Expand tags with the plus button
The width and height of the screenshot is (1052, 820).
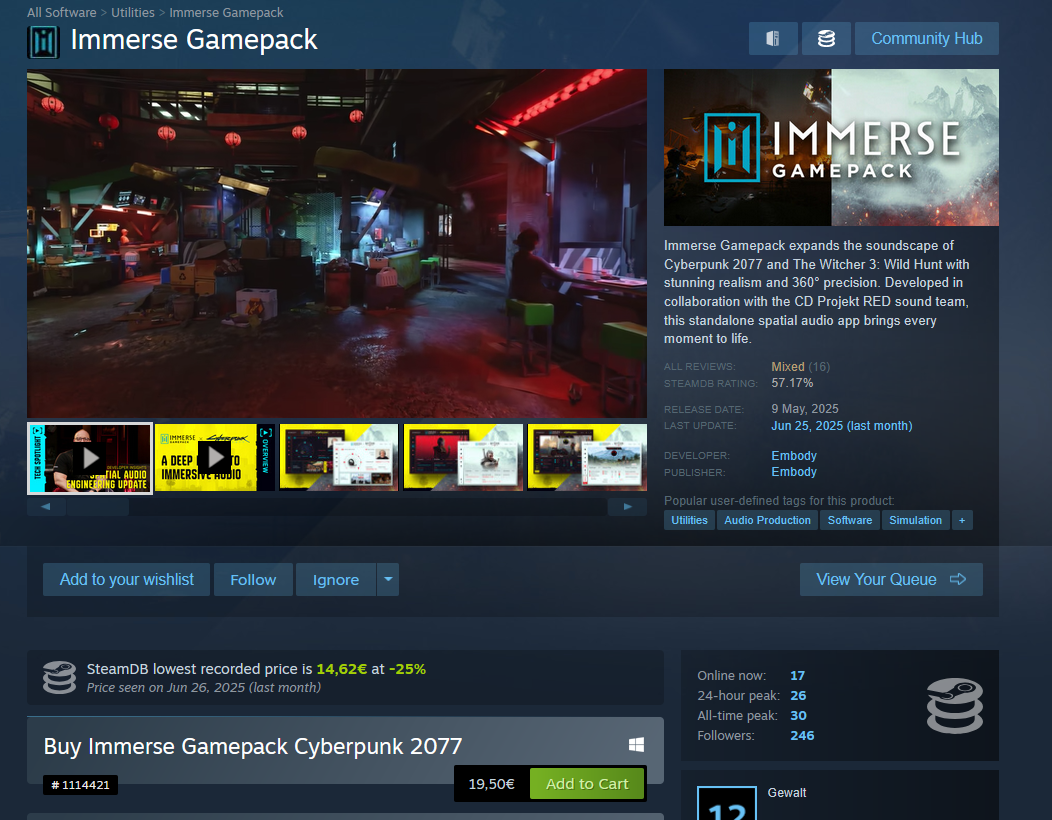tap(961, 520)
